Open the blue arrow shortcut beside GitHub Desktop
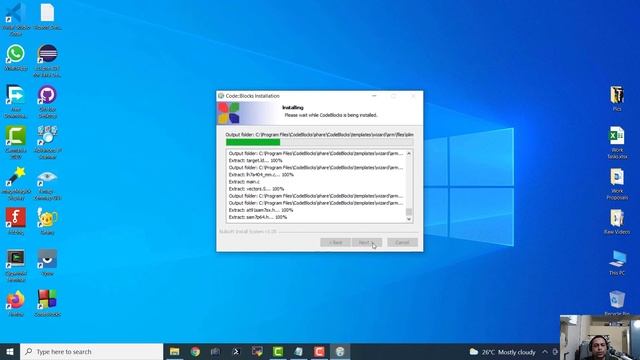Viewport: 640px width, 360px height. (16, 101)
